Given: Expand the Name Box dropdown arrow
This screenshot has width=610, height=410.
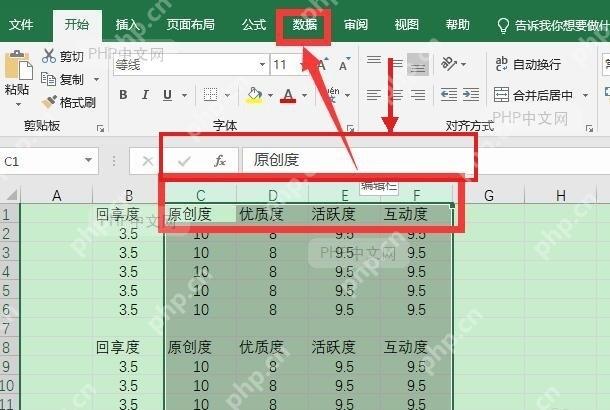Looking at the screenshot, I should tap(89, 160).
